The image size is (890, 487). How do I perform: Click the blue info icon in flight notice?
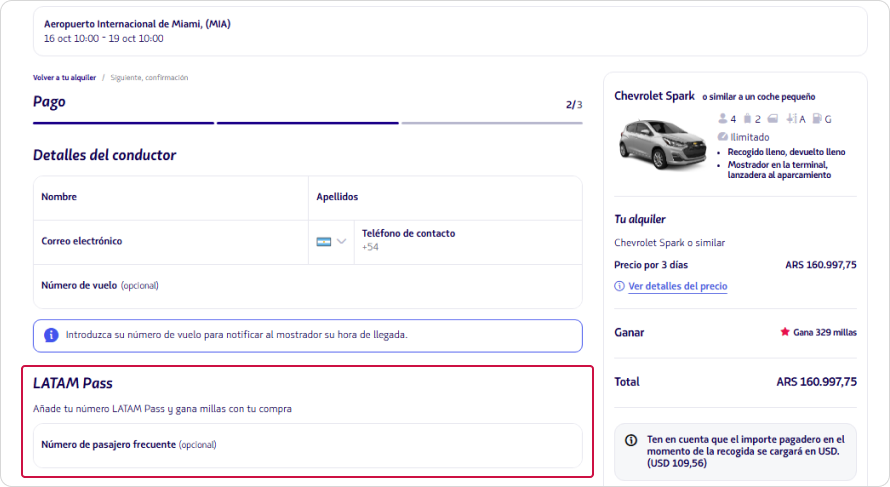click(51, 335)
